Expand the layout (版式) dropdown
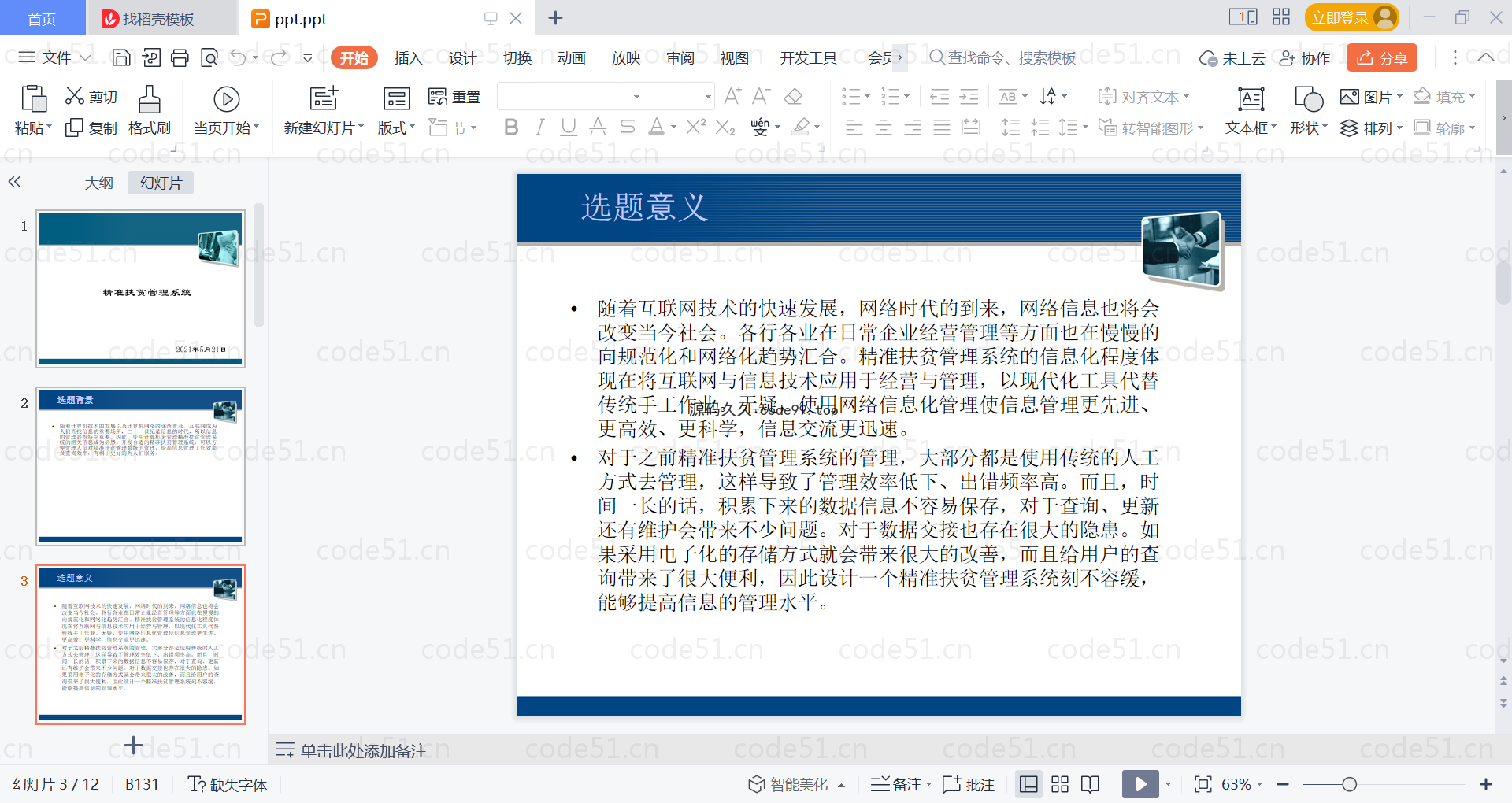Viewport: 1512px width, 803px height. 396,128
